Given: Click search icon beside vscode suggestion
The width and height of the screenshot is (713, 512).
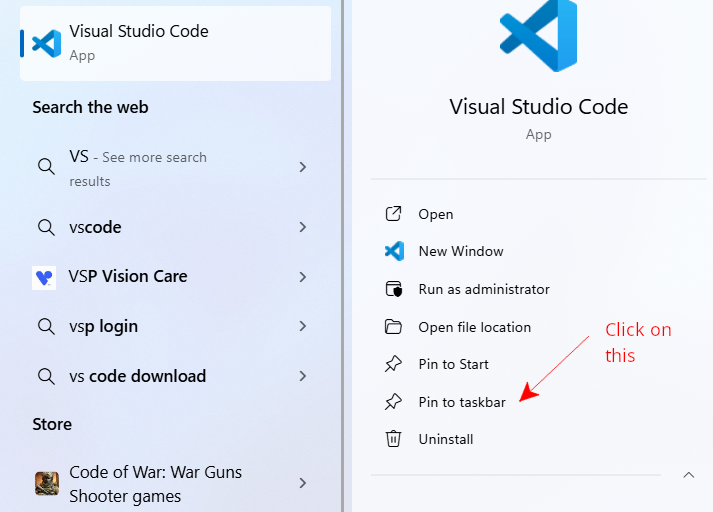Looking at the screenshot, I should (x=46, y=227).
